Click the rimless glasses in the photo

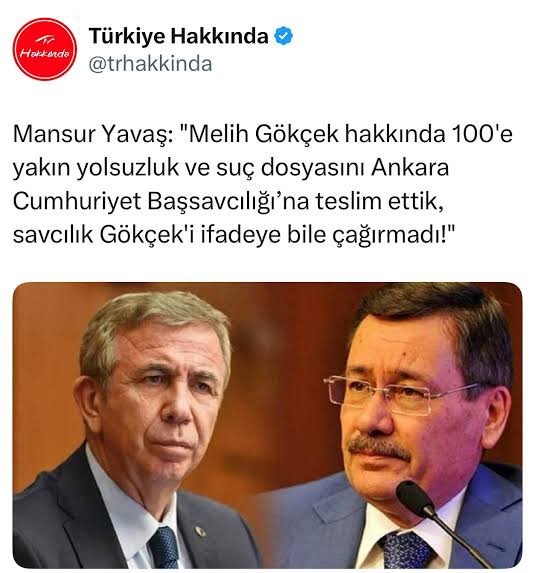click(398, 395)
